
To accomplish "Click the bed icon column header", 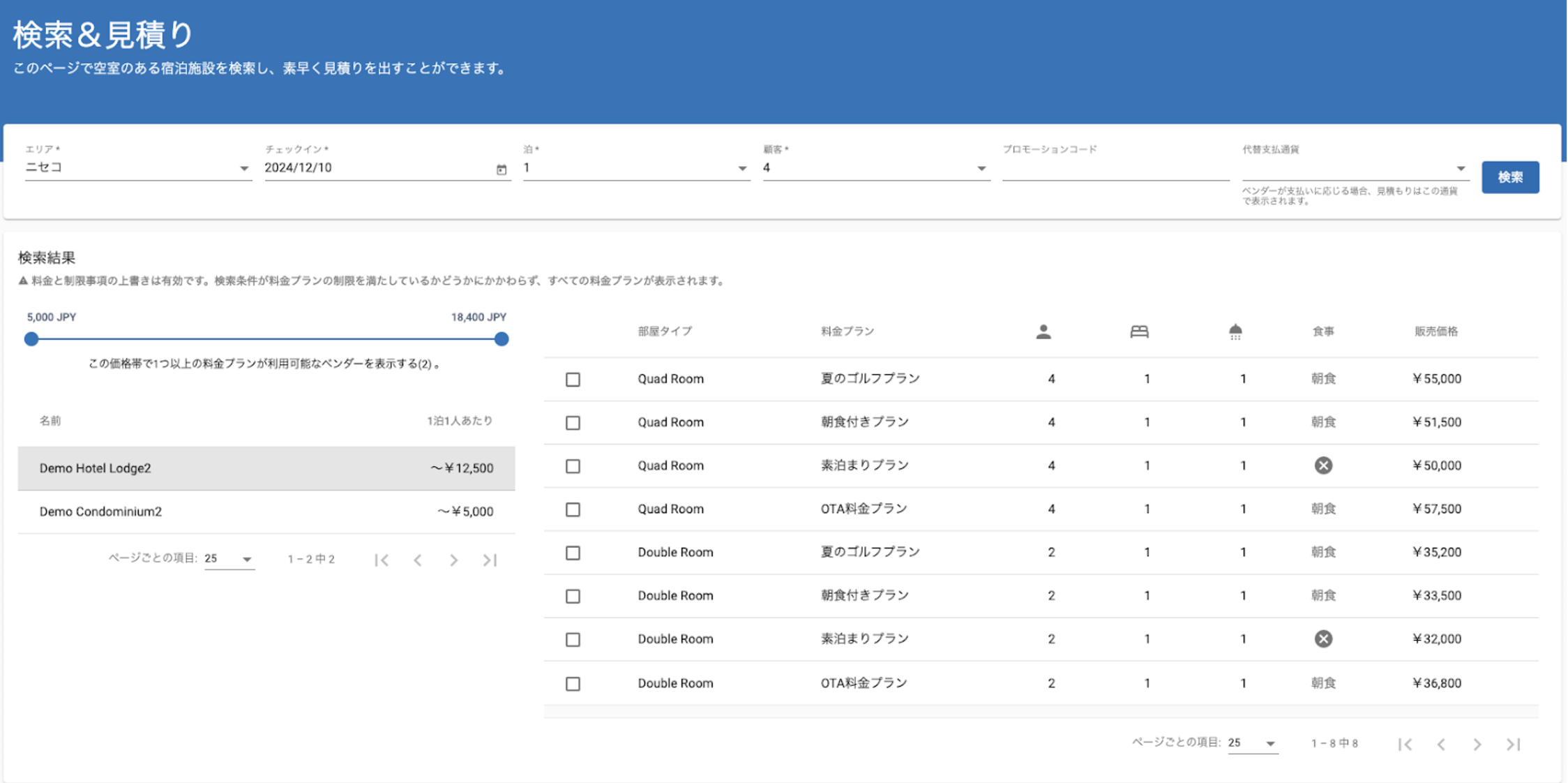I will pos(1138,331).
